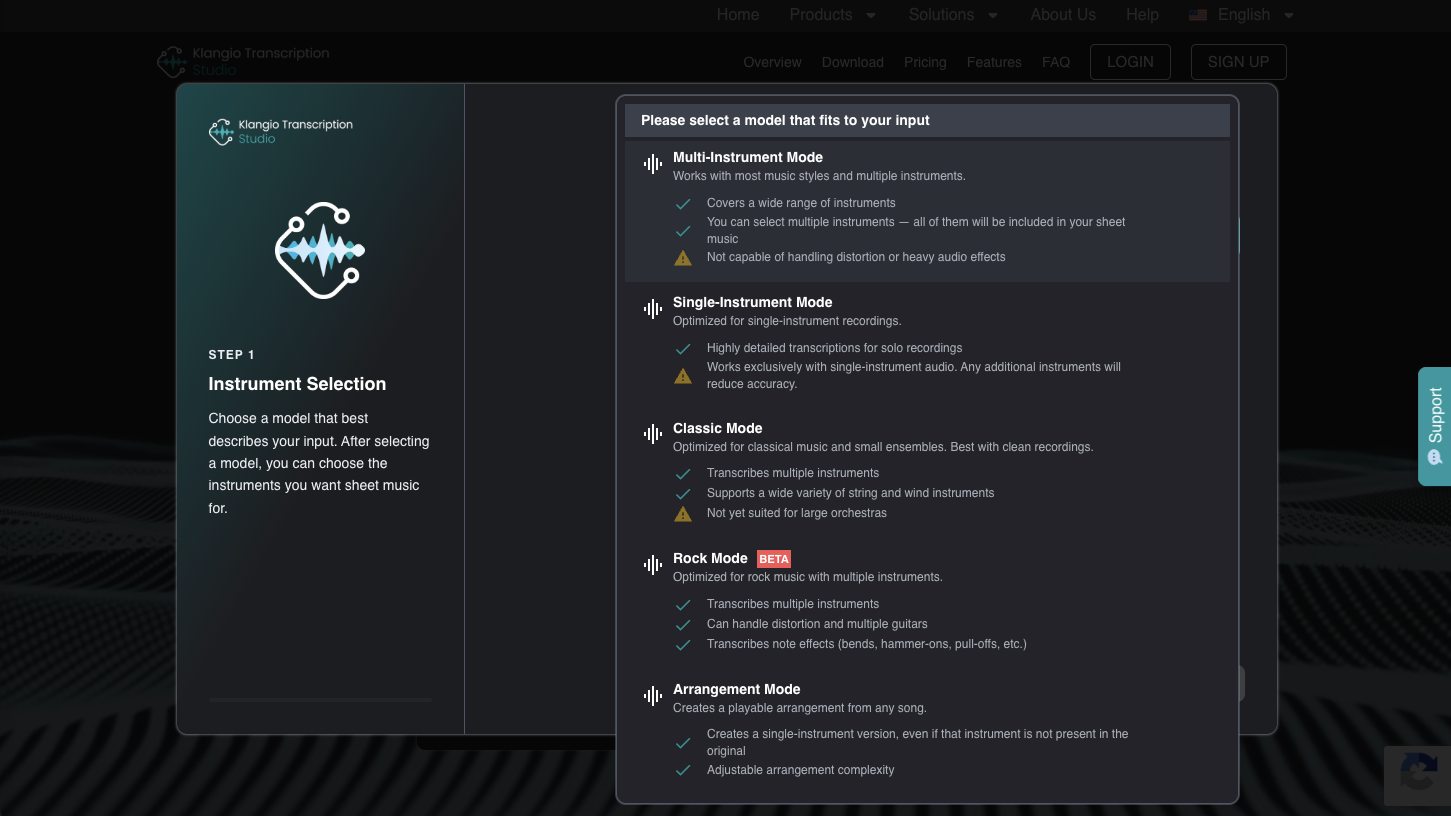The height and width of the screenshot is (816, 1451).
Task: Click the US flag language icon
Action: [x=1198, y=15]
